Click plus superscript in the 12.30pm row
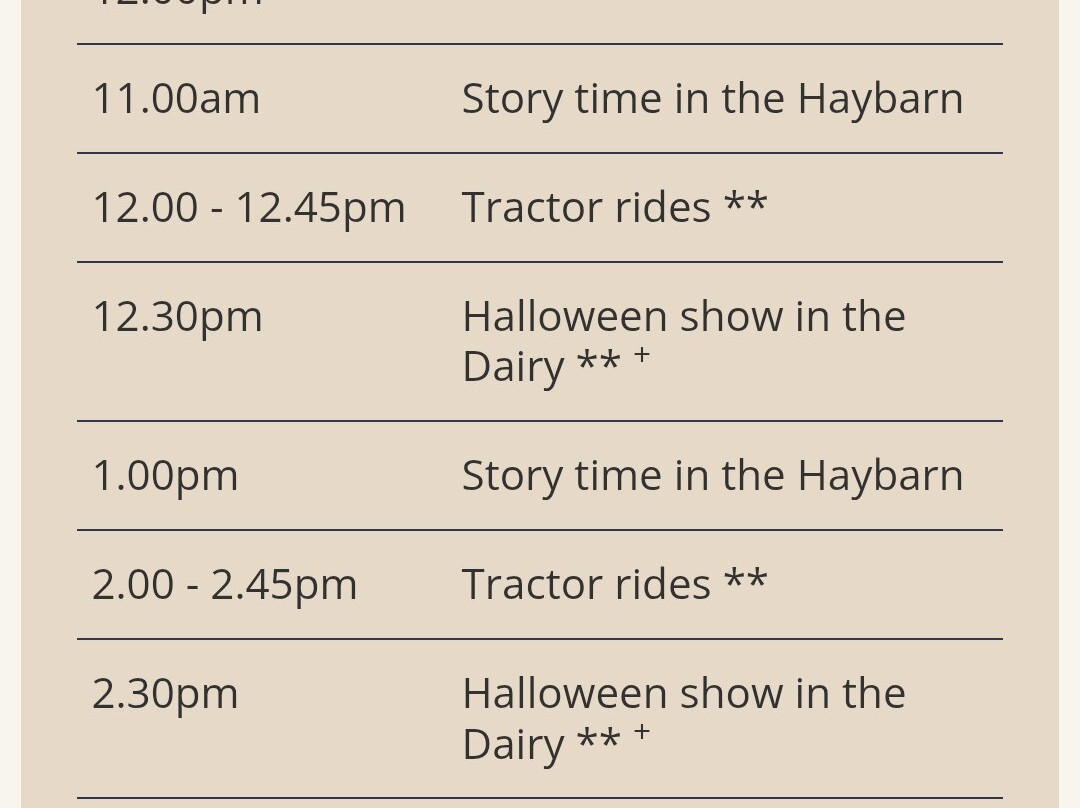 click(x=642, y=355)
